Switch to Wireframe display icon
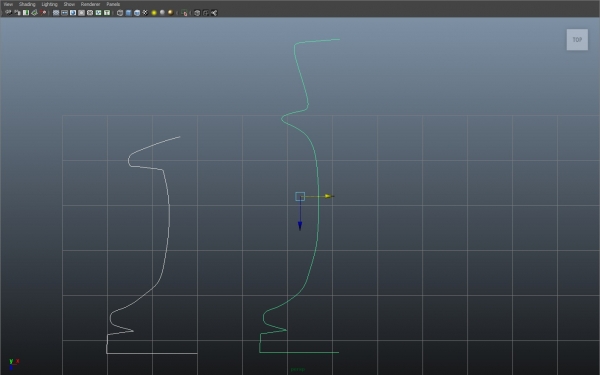600x375 pixels. tap(120, 13)
